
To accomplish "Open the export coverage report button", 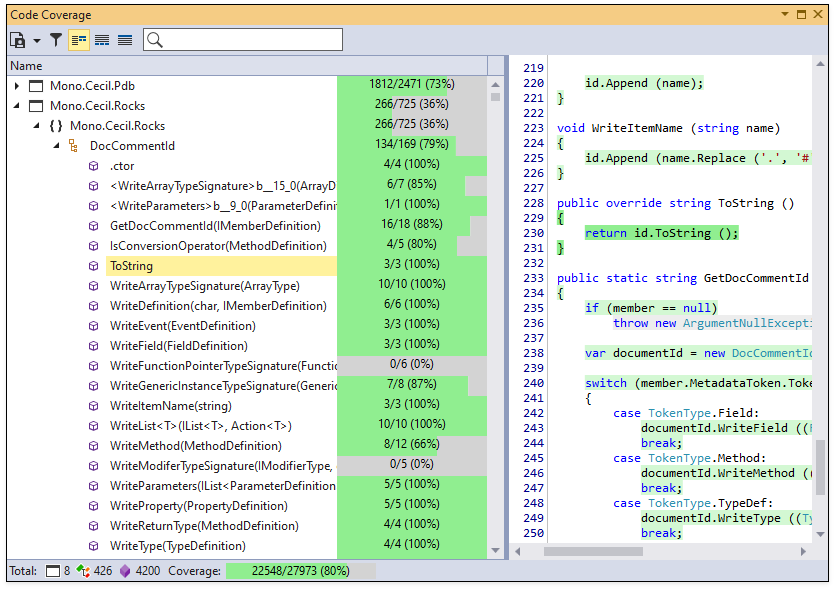I will [x=18, y=40].
